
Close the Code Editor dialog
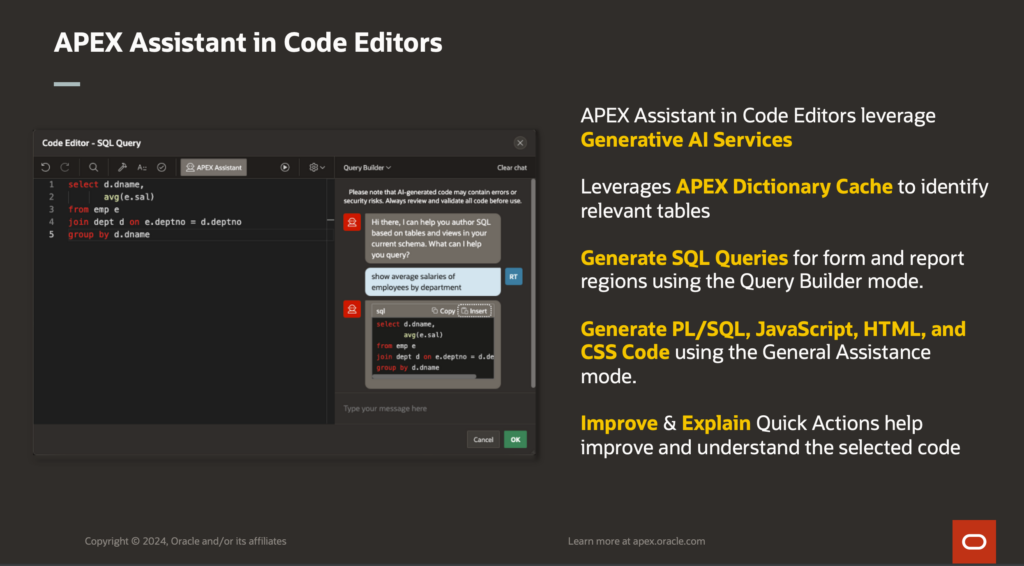(x=520, y=143)
